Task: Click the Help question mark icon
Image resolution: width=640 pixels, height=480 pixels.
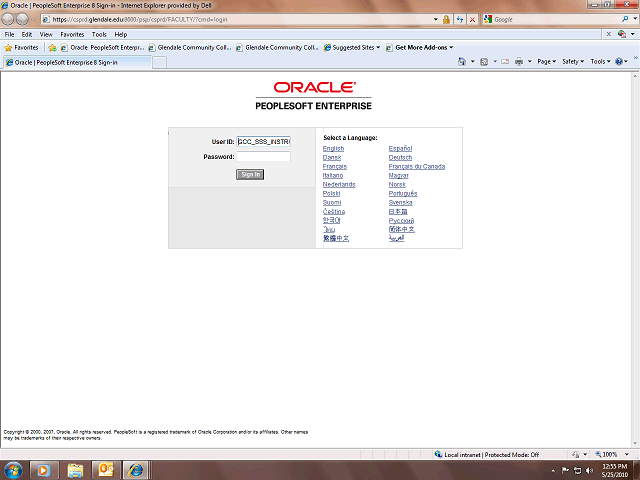Action: pyautogui.click(x=619, y=62)
